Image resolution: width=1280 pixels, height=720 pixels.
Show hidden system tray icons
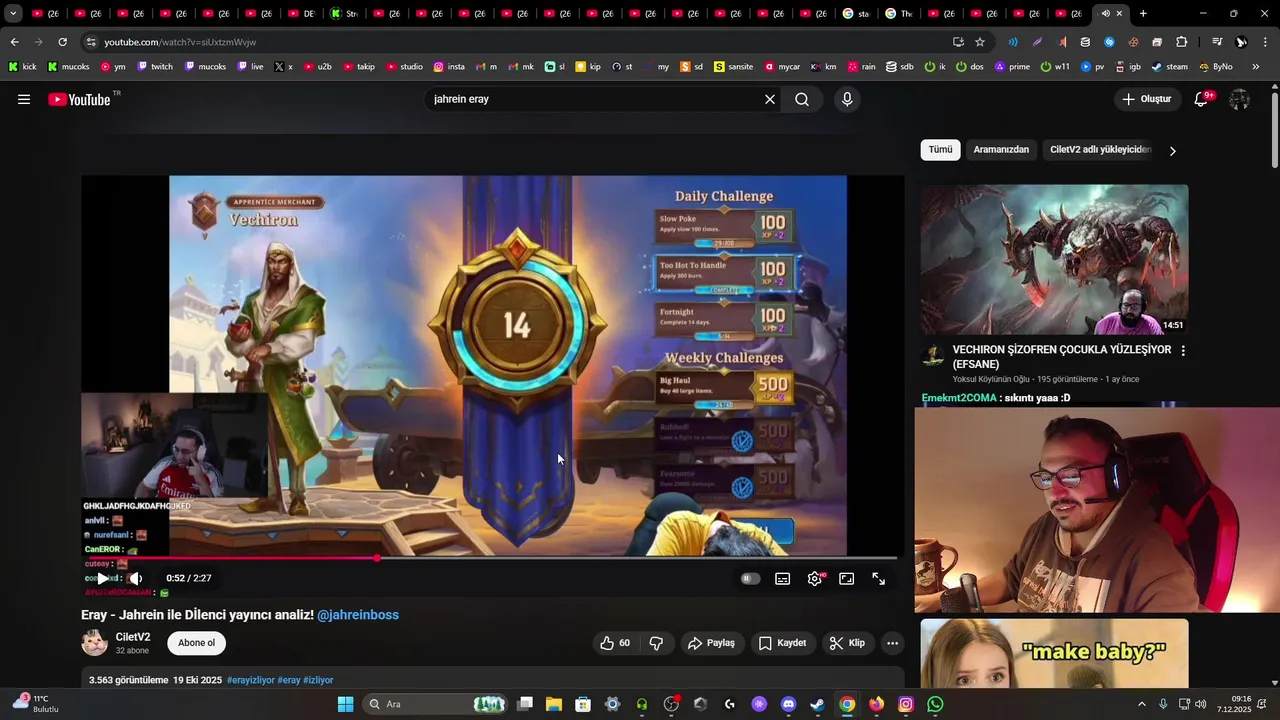click(1142, 704)
